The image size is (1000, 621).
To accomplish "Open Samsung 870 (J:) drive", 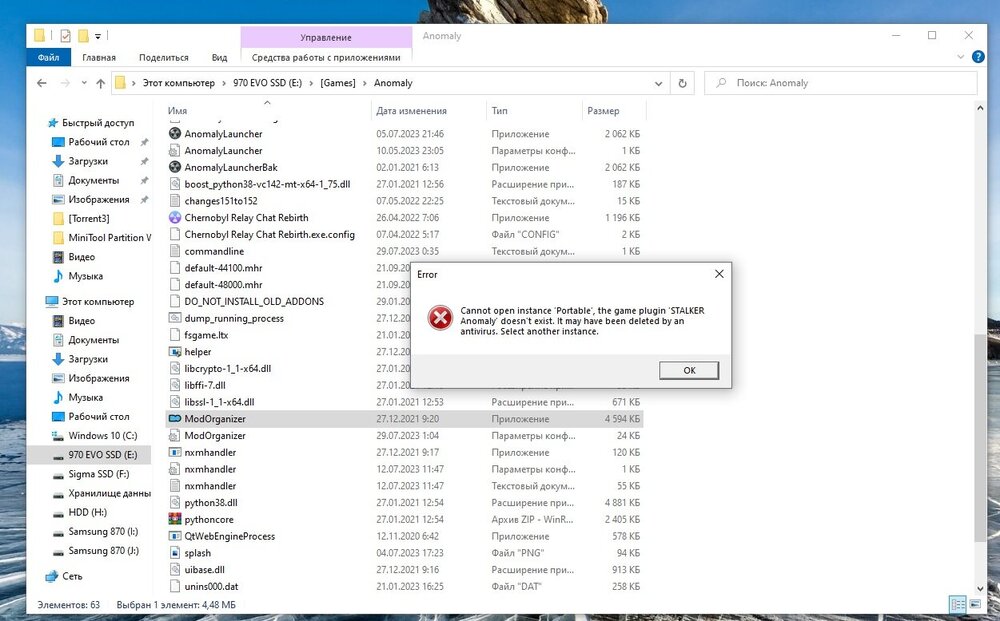I will [103, 550].
